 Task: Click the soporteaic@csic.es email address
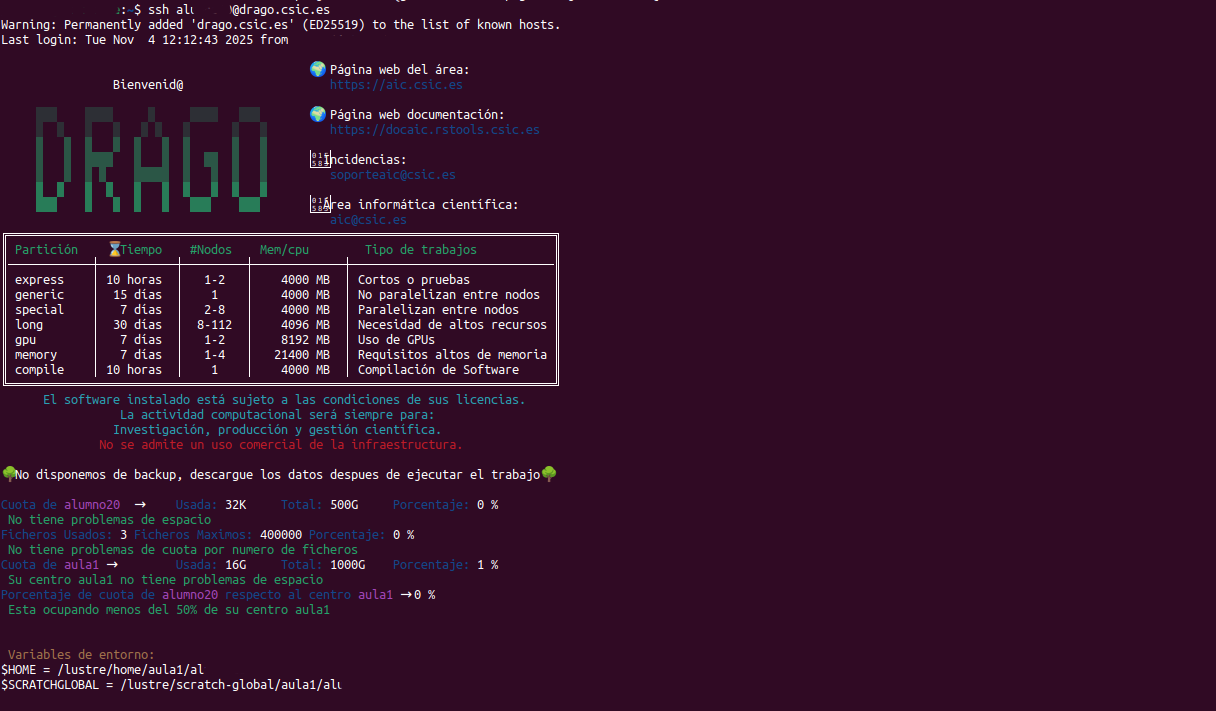(x=392, y=175)
